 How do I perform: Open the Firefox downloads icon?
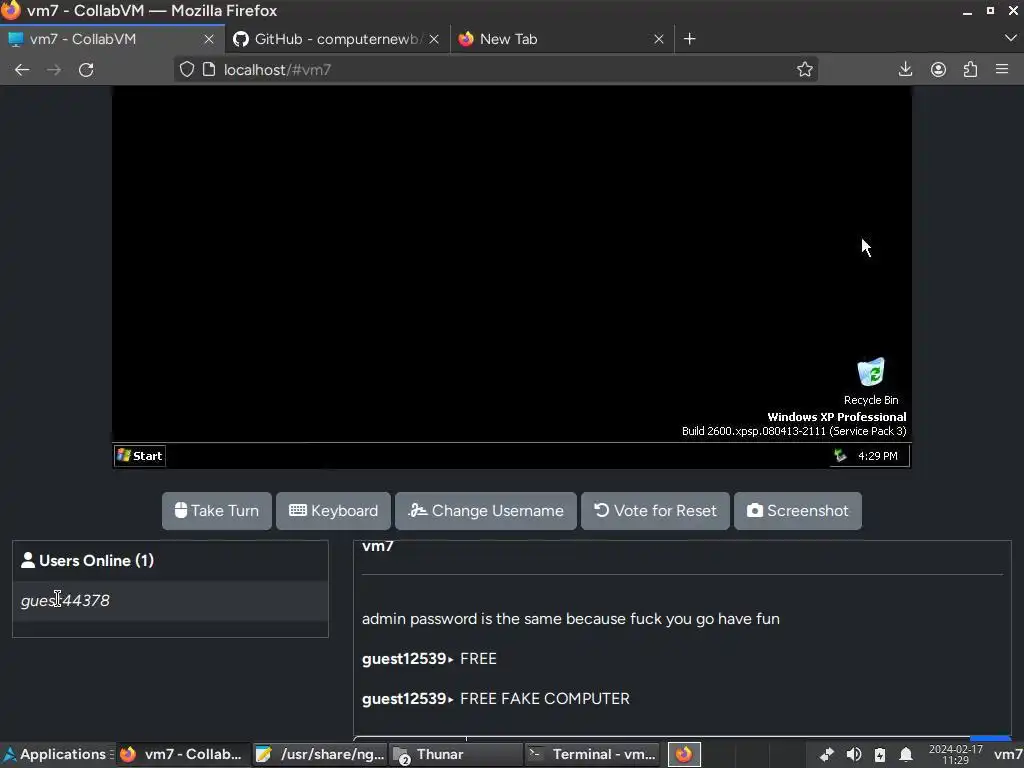pyautogui.click(x=905, y=69)
